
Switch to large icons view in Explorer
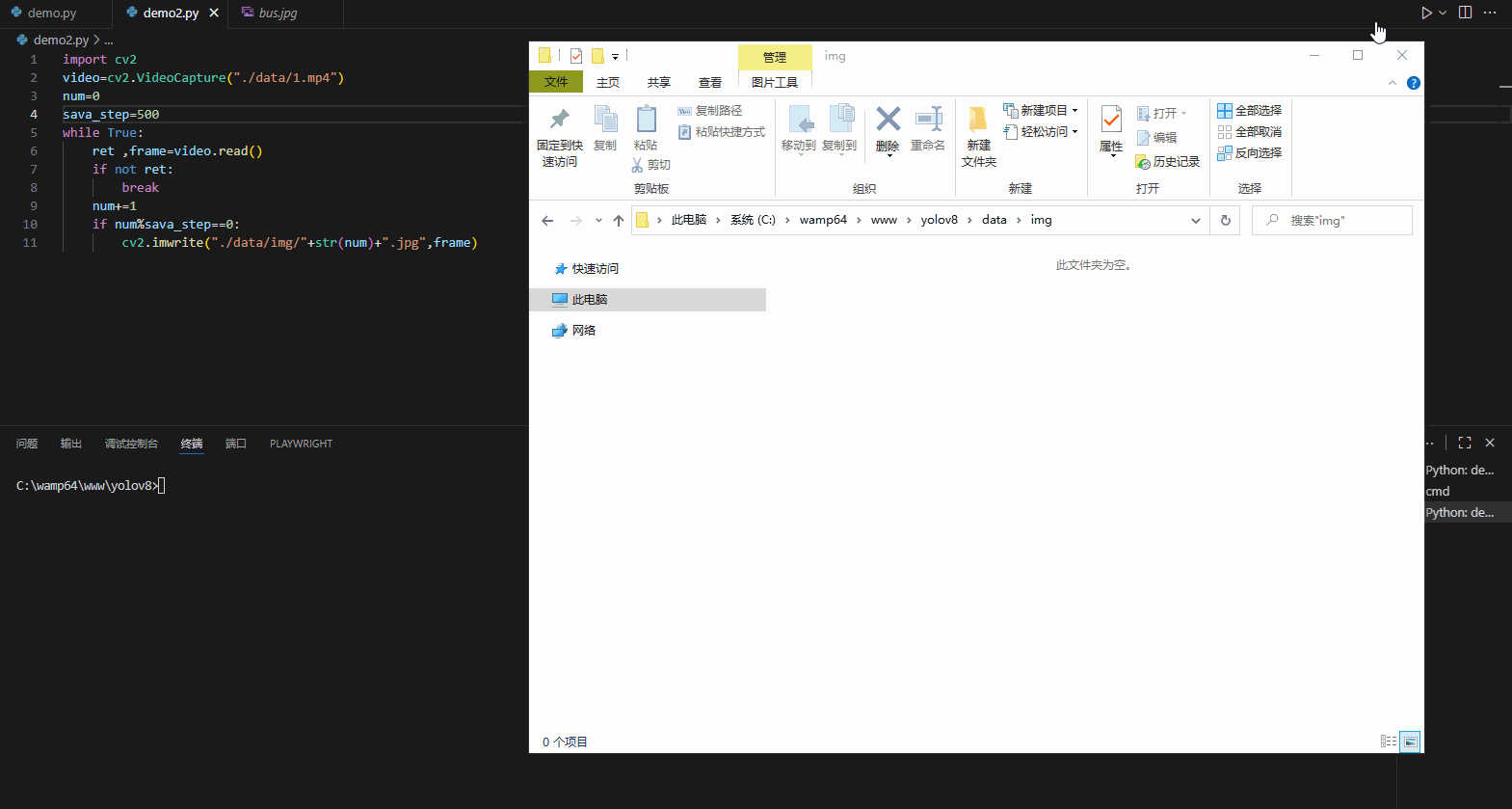tap(1410, 742)
